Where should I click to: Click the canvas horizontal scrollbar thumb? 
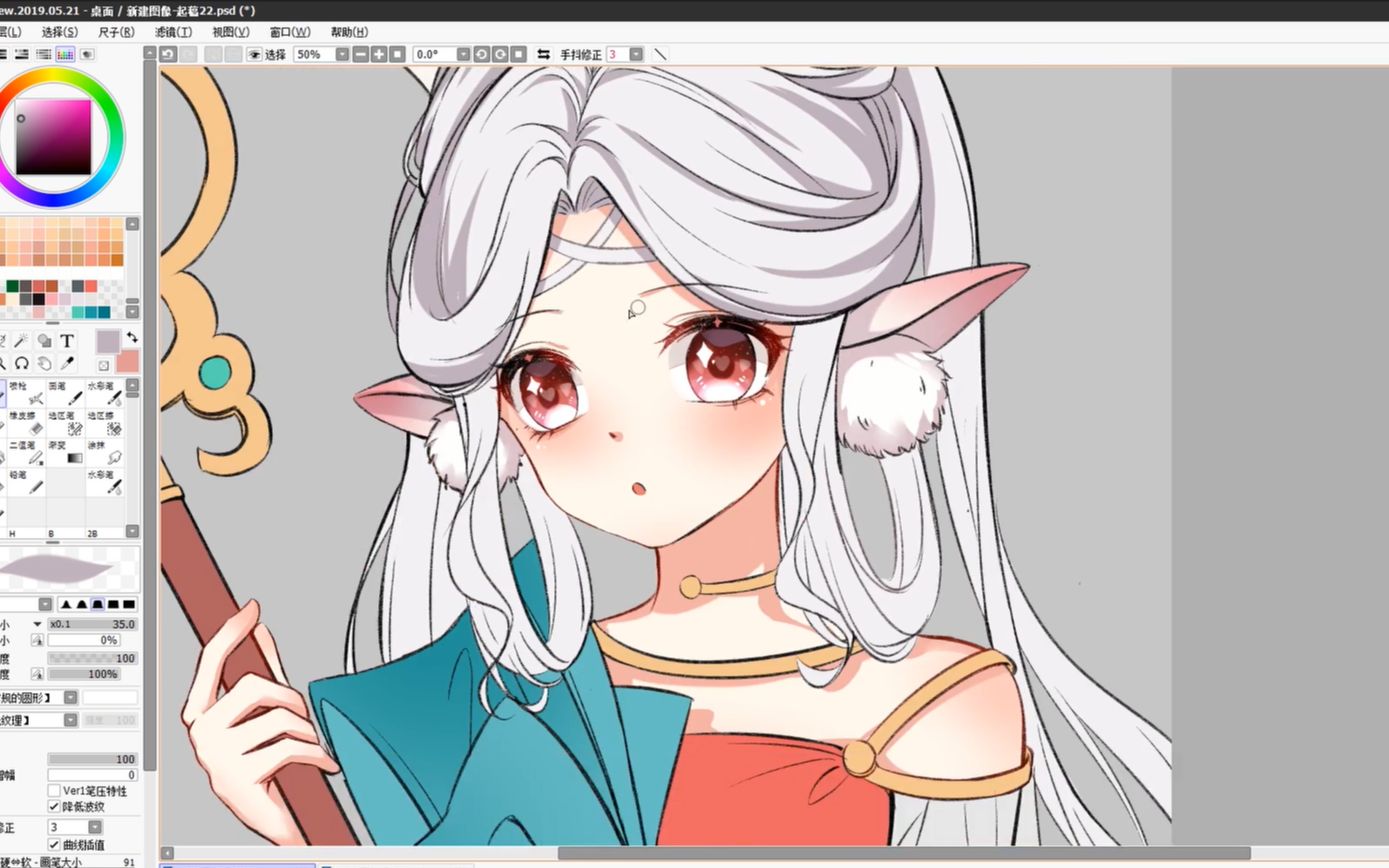[904, 853]
